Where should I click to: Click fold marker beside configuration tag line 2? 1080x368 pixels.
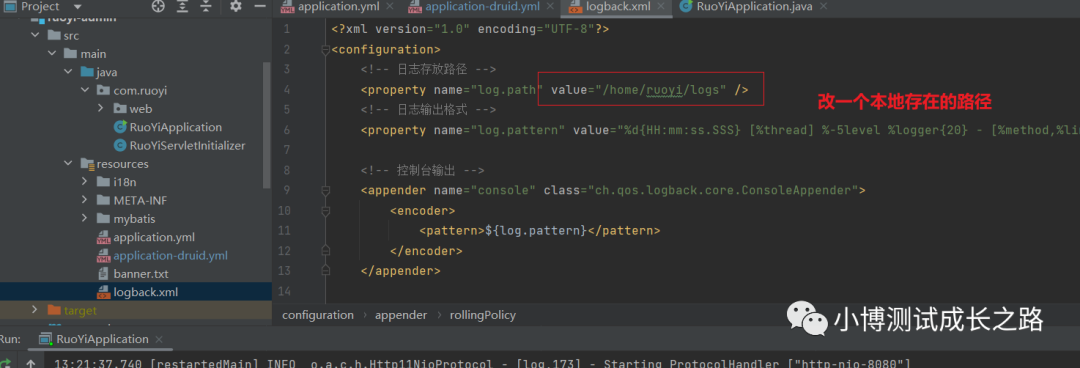click(326, 50)
